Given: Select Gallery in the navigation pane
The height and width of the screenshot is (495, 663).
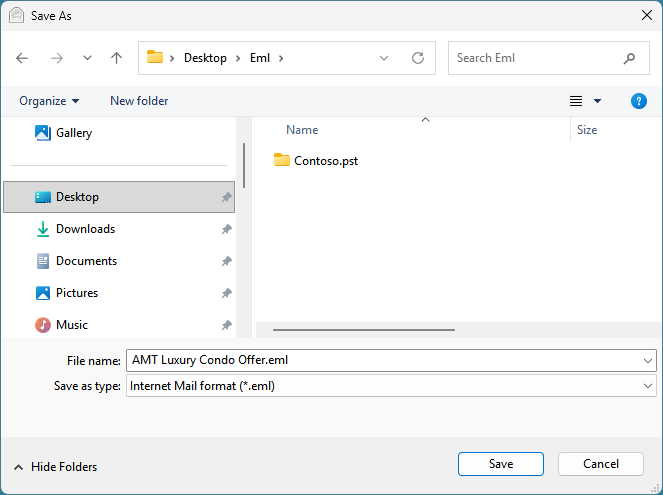Looking at the screenshot, I should click(73, 133).
